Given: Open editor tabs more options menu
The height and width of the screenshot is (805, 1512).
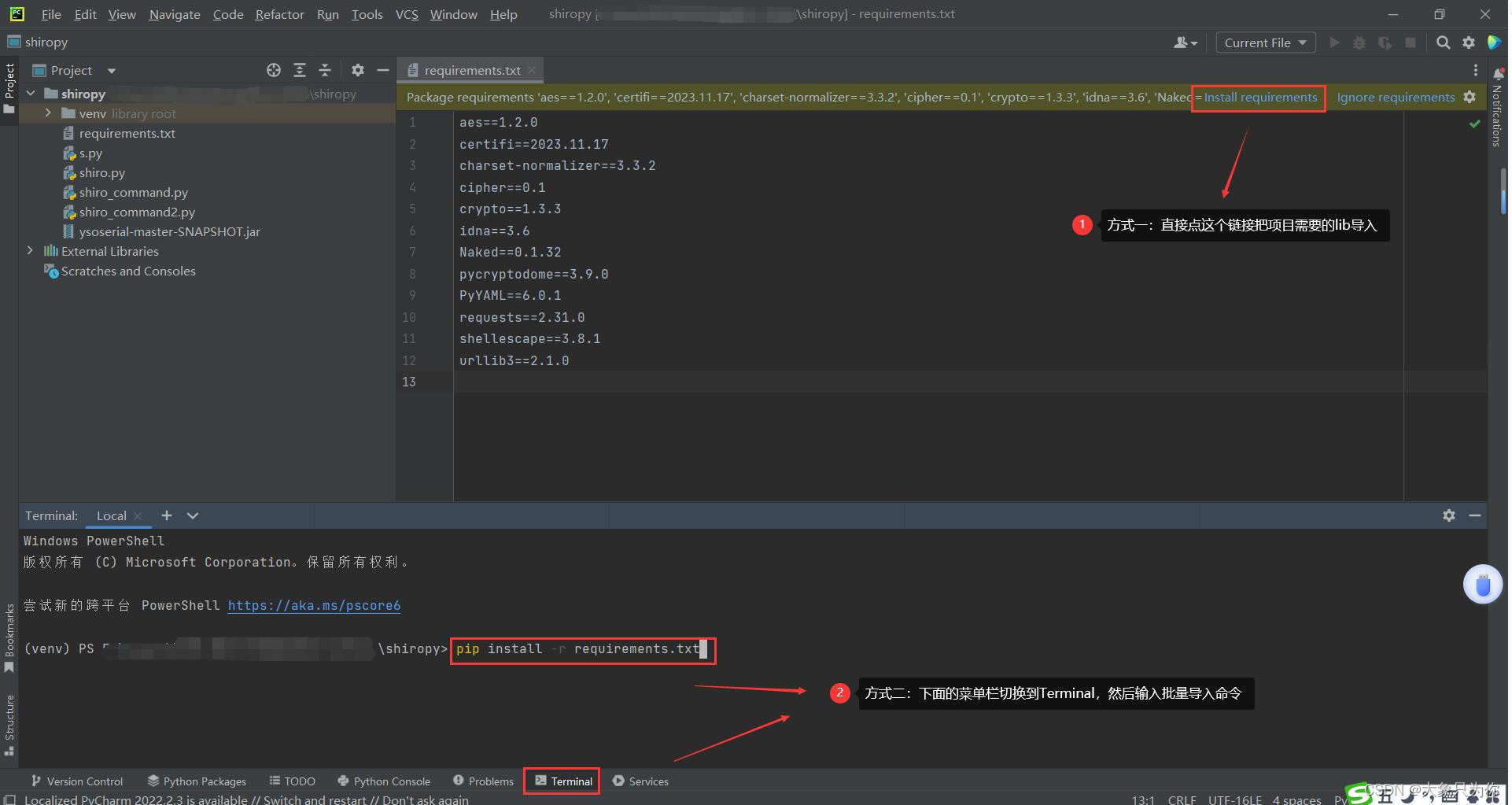Looking at the screenshot, I should coord(1476,70).
